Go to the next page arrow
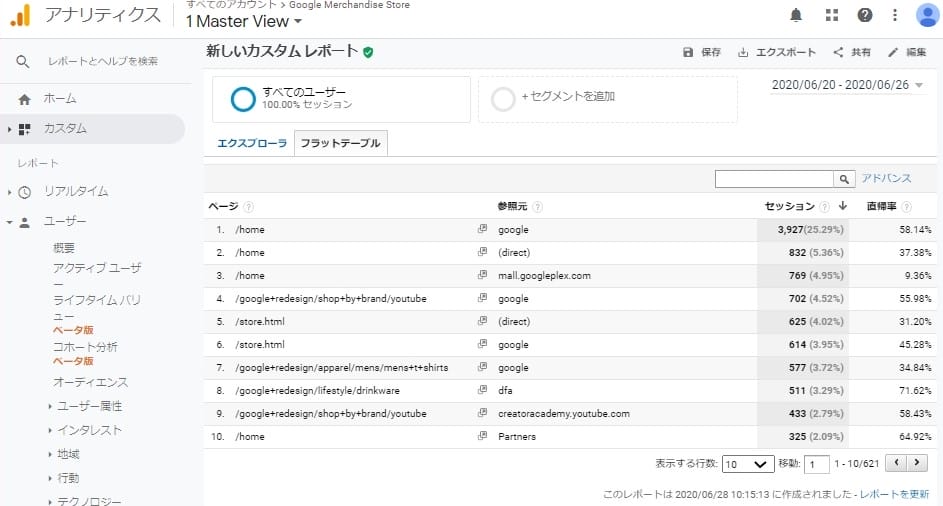The image size is (943, 506). [x=917, y=463]
